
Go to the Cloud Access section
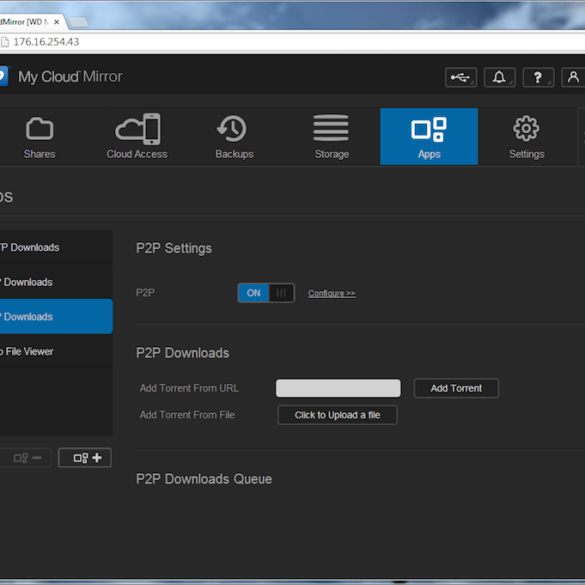pos(137,137)
